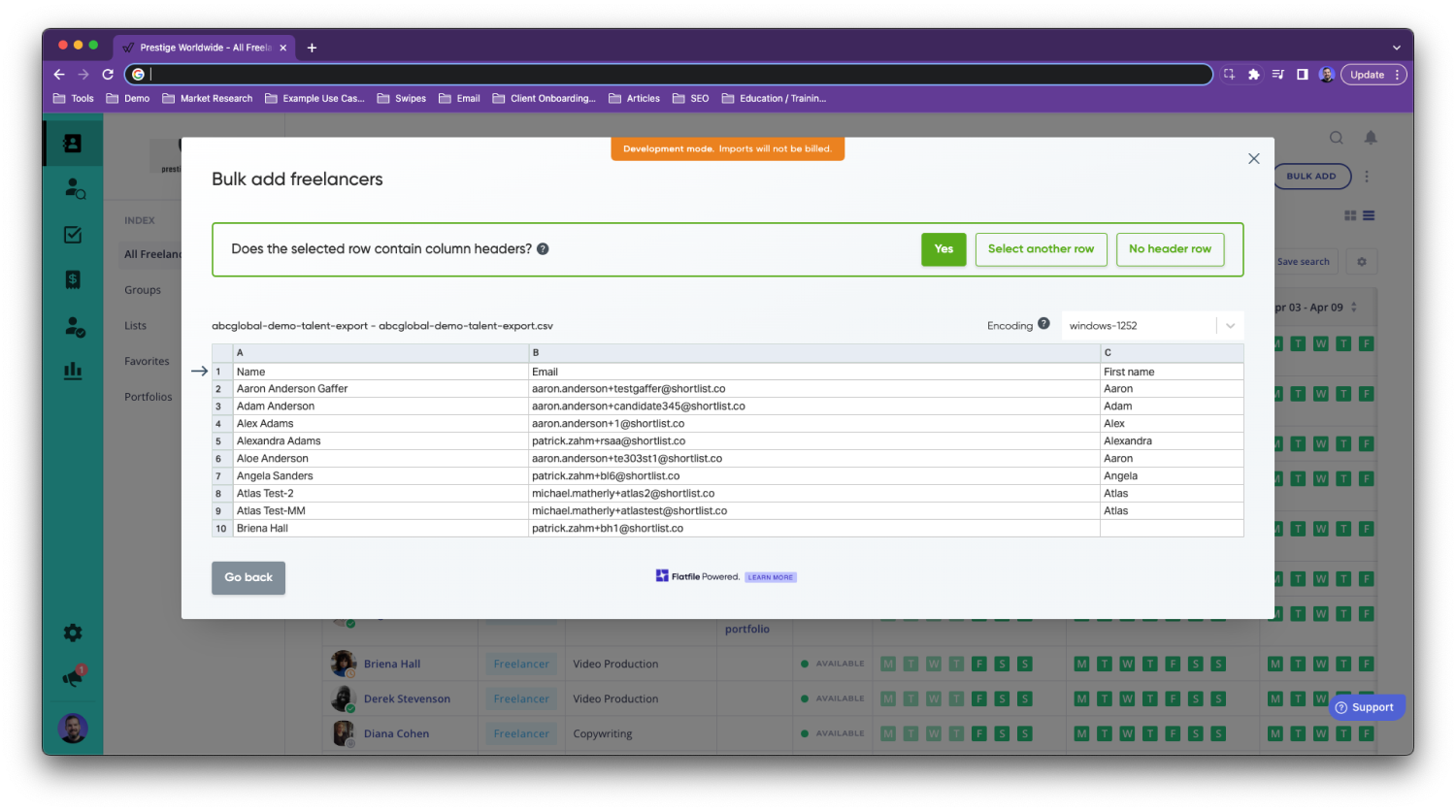Open the Market Research bookmarks folder

tap(207, 99)
